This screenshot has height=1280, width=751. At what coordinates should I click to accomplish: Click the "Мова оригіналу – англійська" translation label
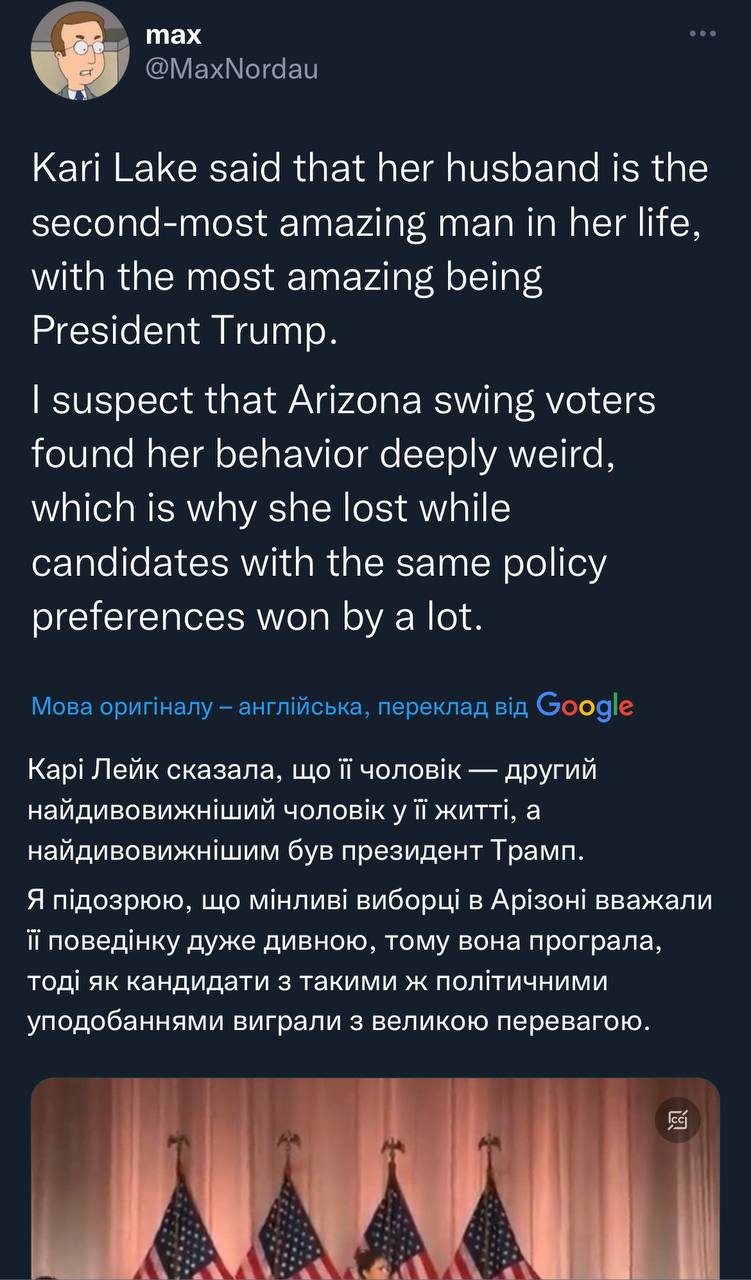[x=196, y=707]
